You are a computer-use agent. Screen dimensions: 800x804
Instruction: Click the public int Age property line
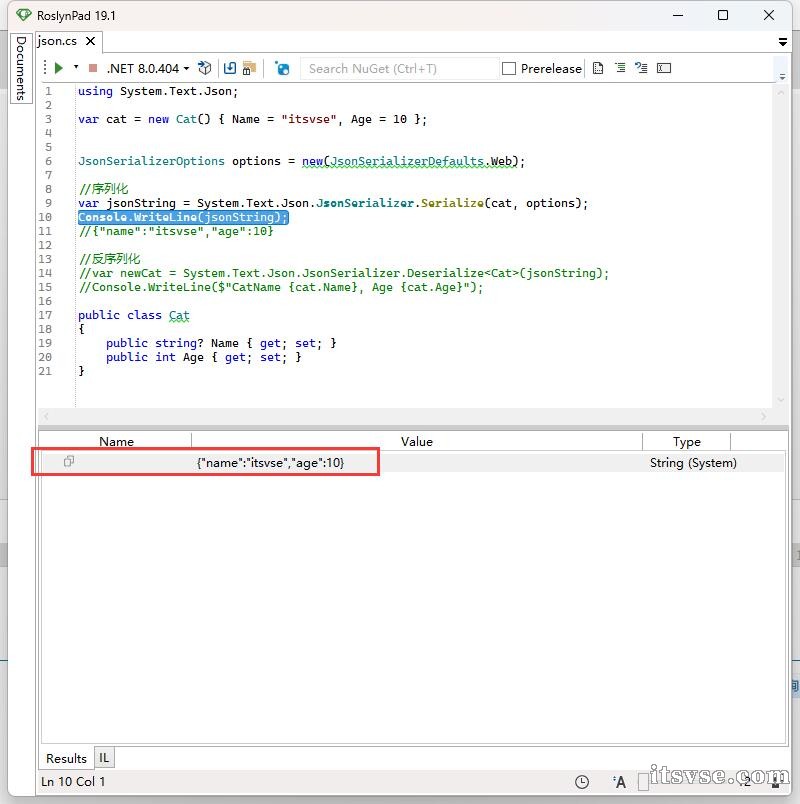[204, 357]
